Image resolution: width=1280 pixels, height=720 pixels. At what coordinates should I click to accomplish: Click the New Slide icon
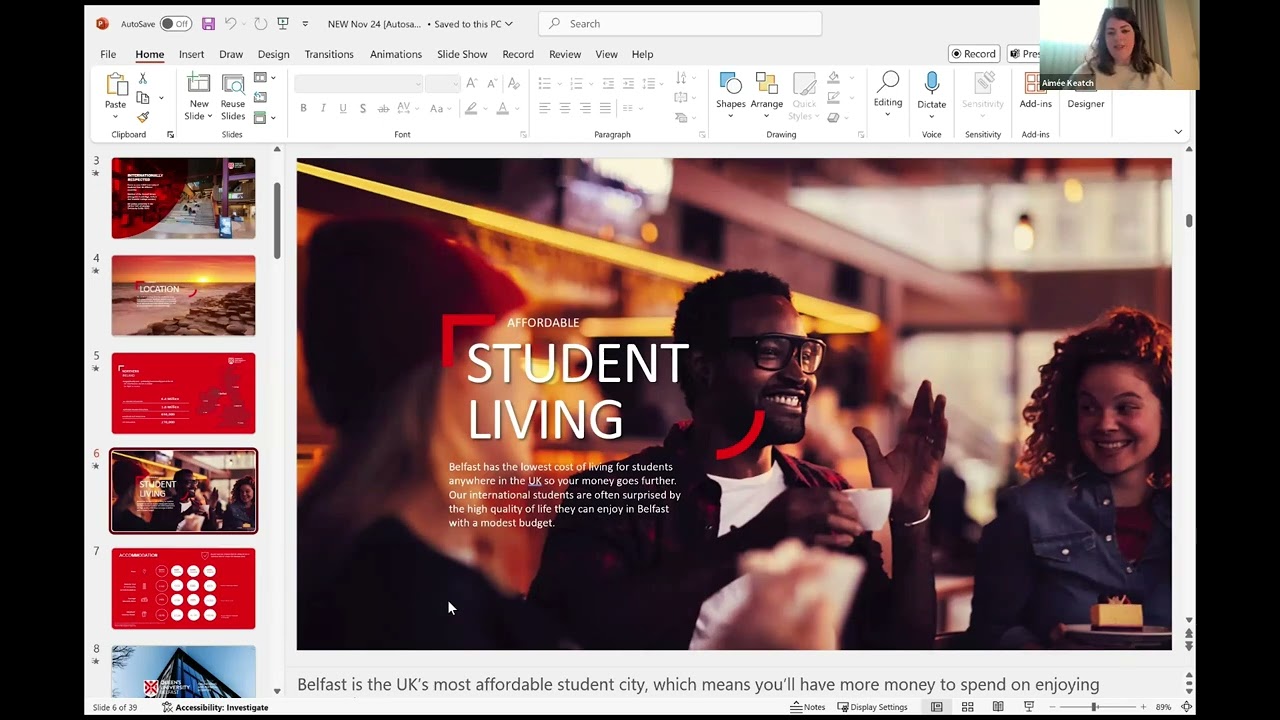[199, 85]
